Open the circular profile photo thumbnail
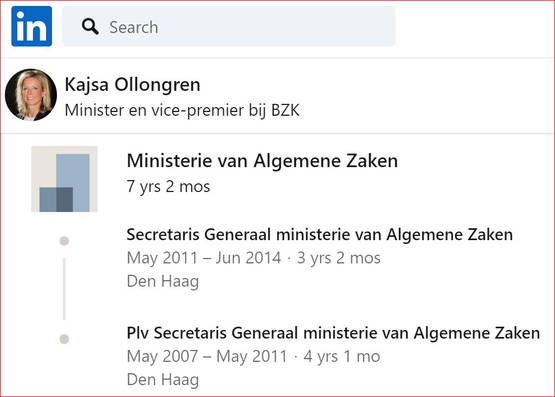555x397 pixels. click(x=31, y=94)
